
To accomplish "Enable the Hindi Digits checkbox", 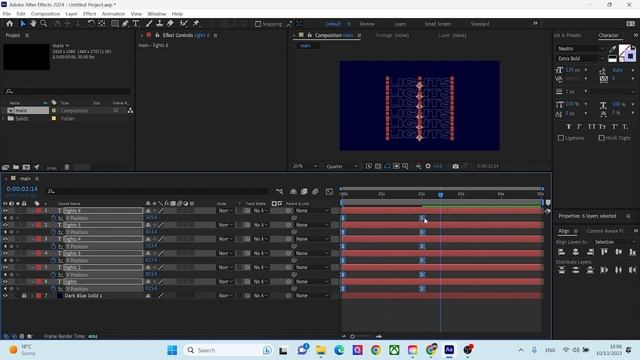I will (601, 138).
